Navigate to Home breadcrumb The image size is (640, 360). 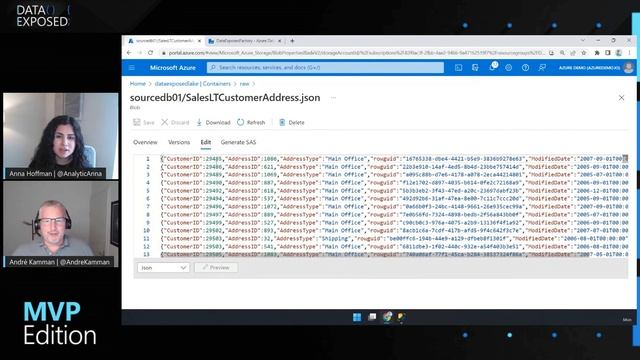pos(138,84)
